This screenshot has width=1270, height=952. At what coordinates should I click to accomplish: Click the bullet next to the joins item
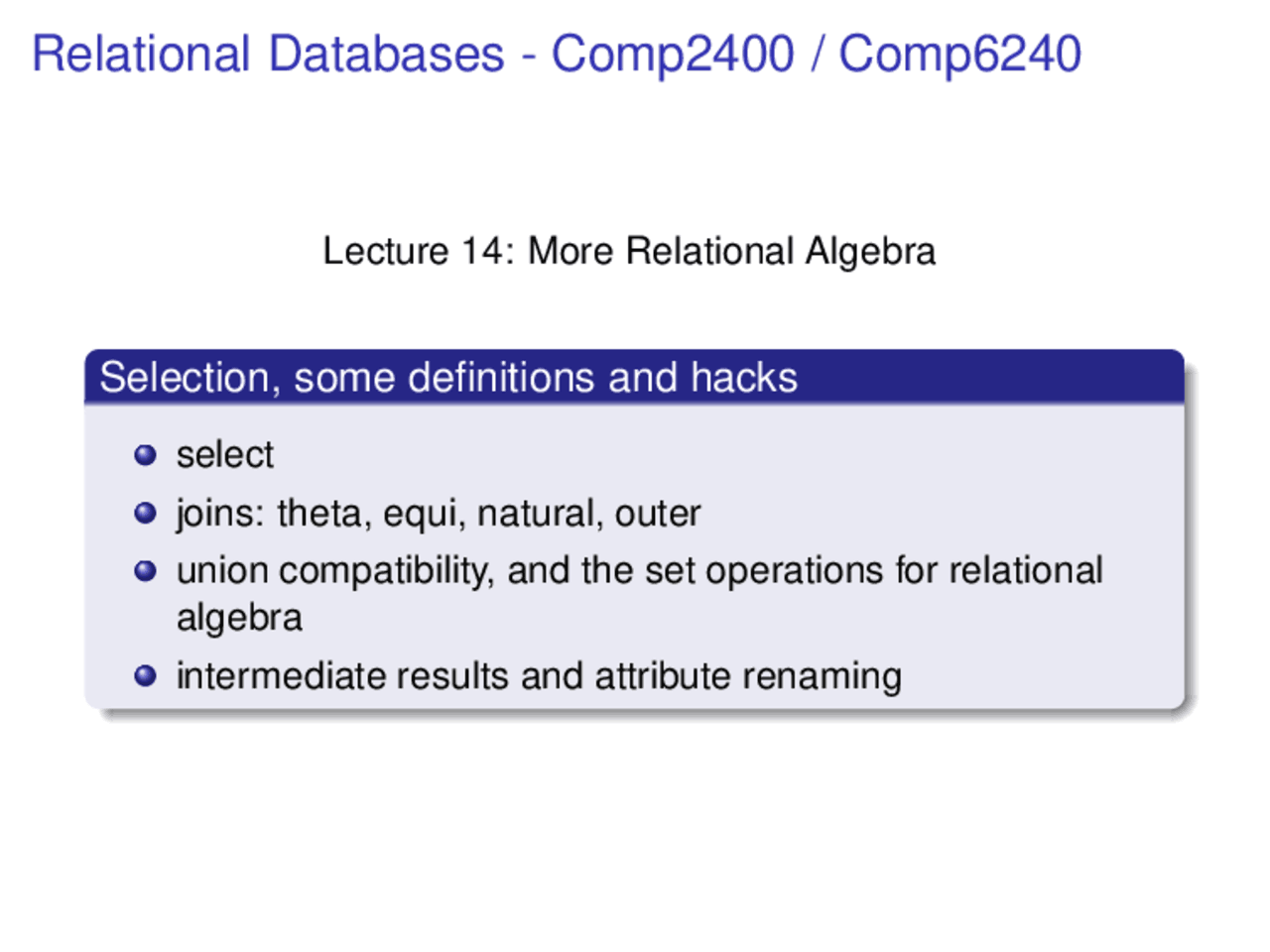pyautogui.click(x=145, y=513)
